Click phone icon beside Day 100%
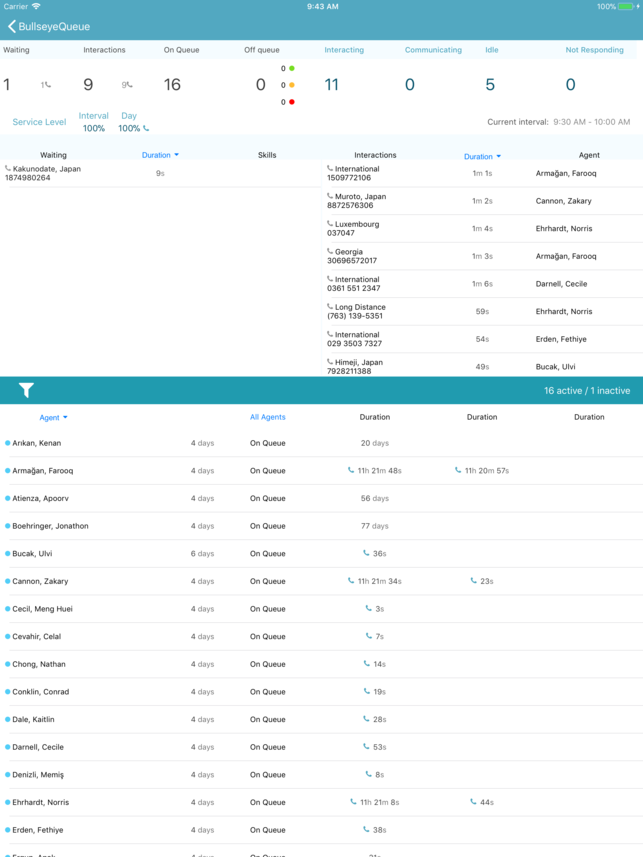This screenshot has height=857, width=643. (146, 128)
